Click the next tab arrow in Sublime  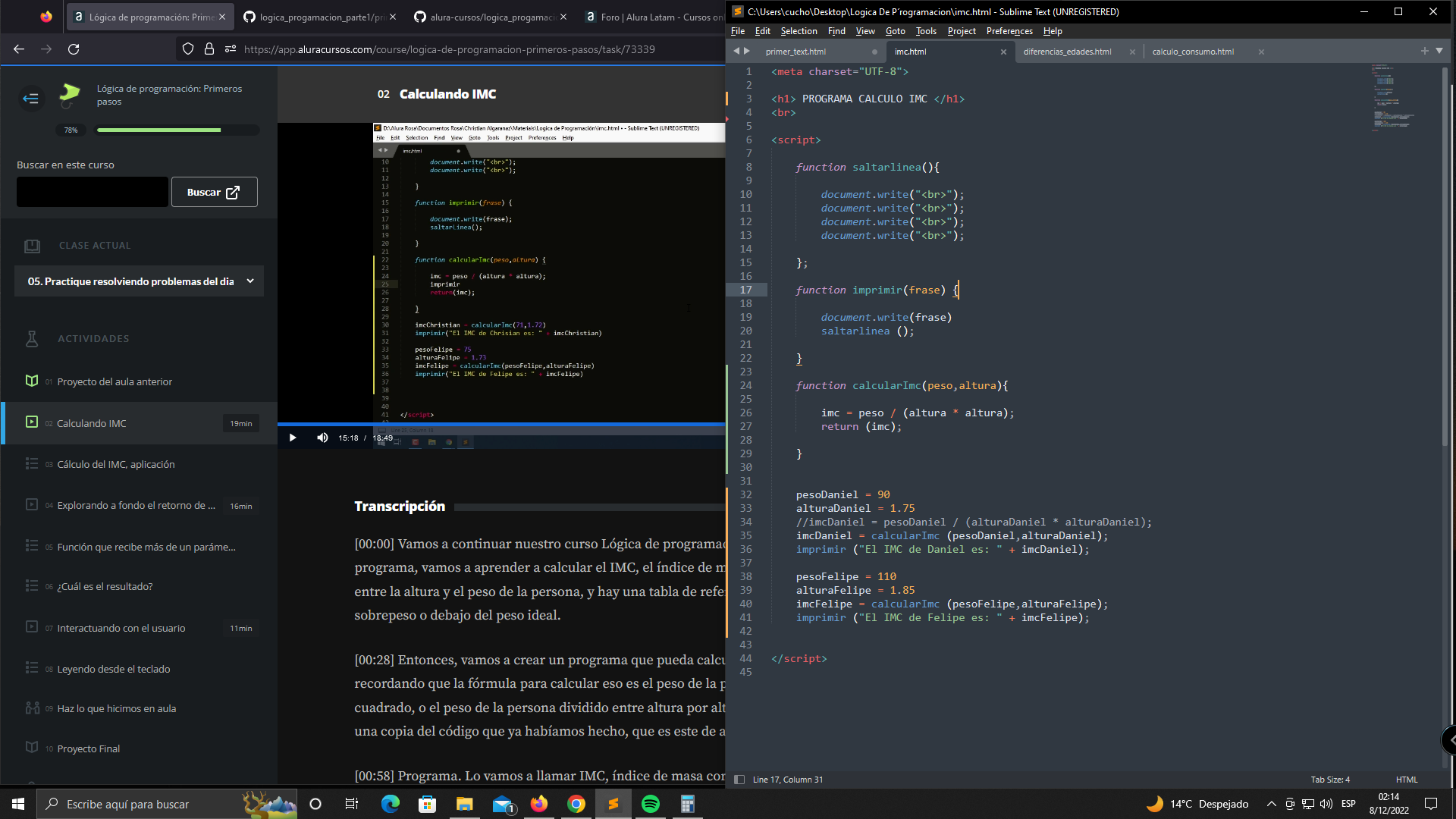click(747, 51)
